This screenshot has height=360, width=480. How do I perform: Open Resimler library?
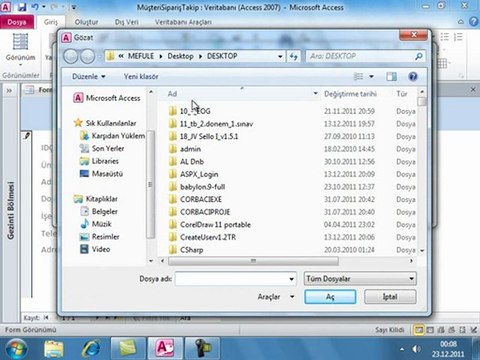100,237
